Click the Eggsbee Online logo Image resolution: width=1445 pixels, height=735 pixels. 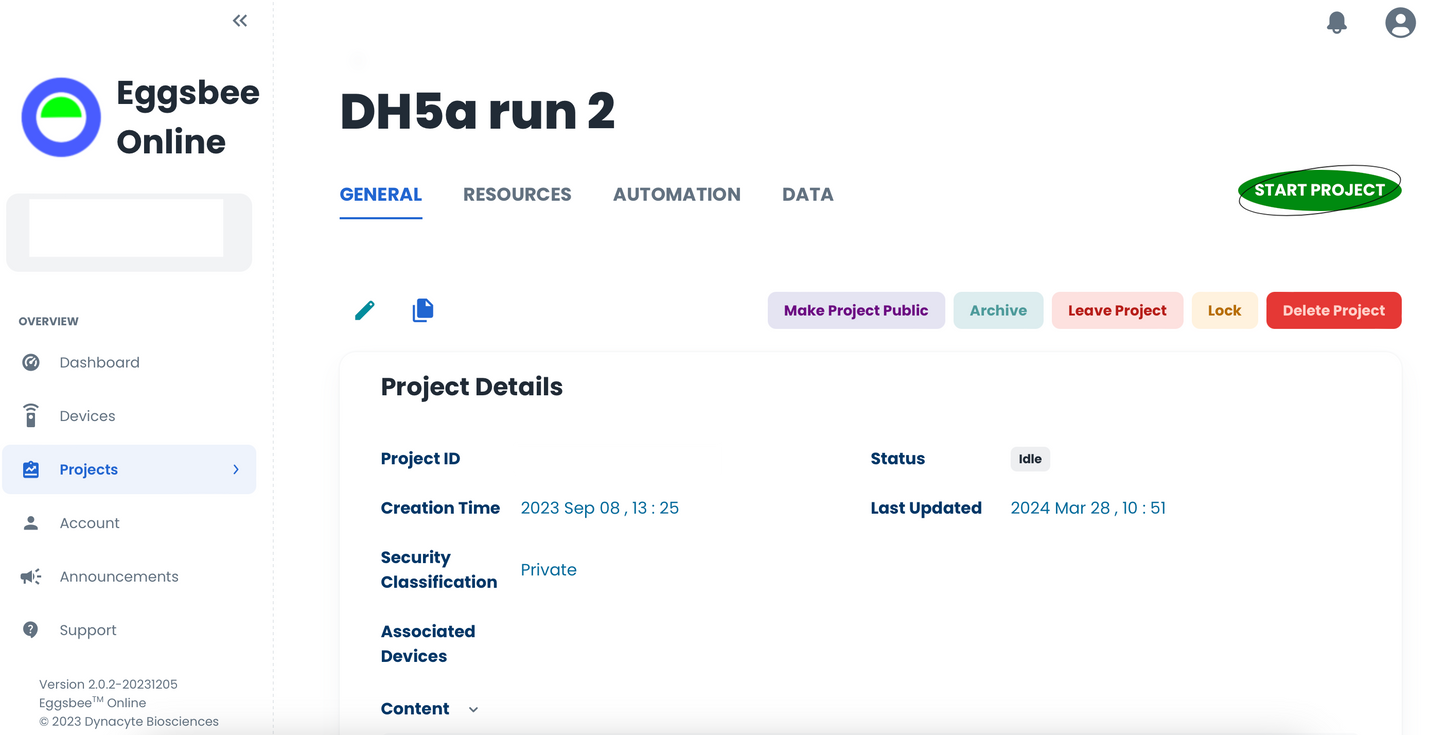coord(61,117)
